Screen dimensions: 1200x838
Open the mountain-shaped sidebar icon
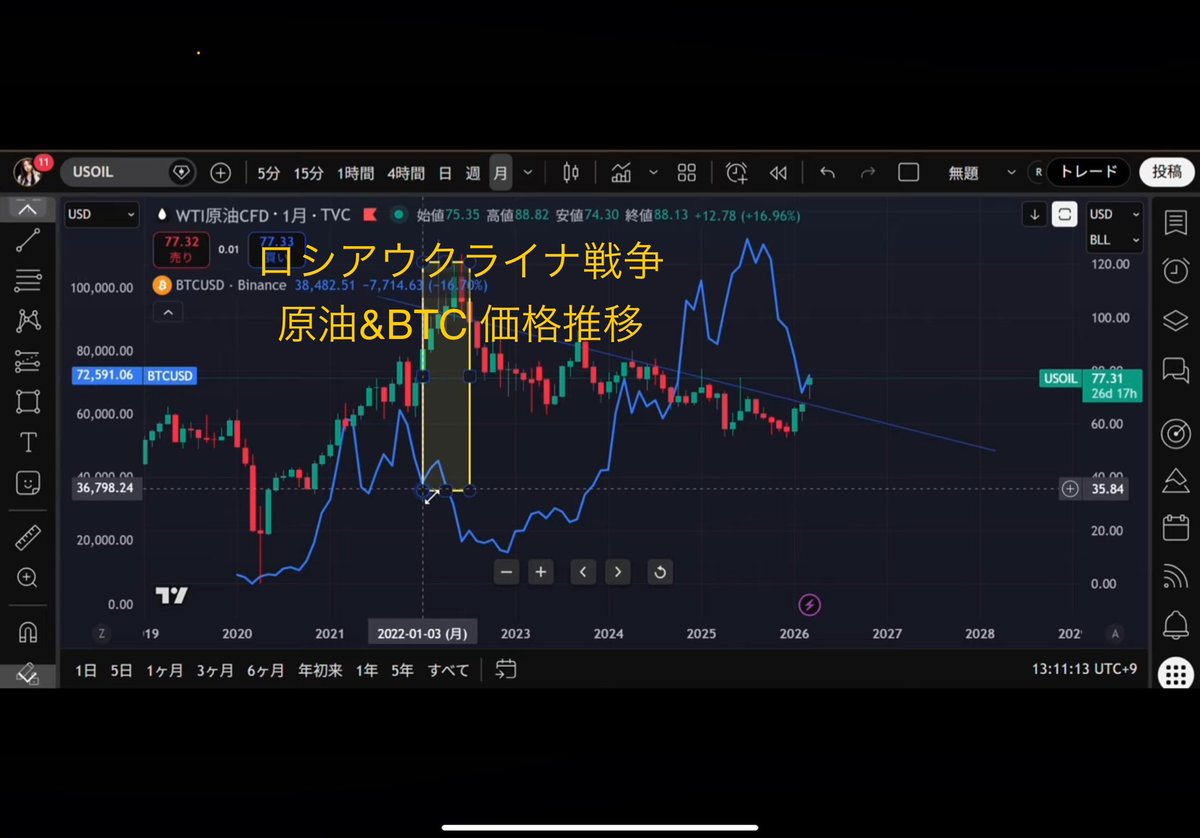tap(1174, 480)
